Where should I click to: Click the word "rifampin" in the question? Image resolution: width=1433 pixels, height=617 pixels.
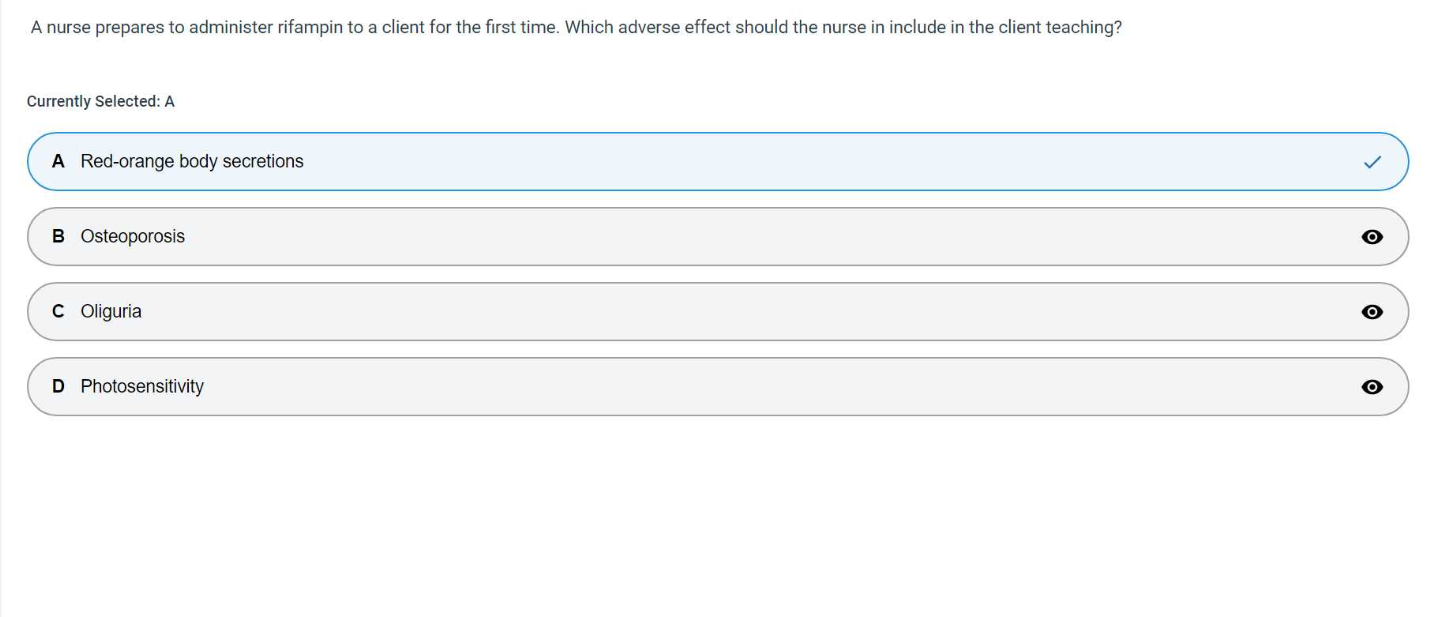click(310, 28)
